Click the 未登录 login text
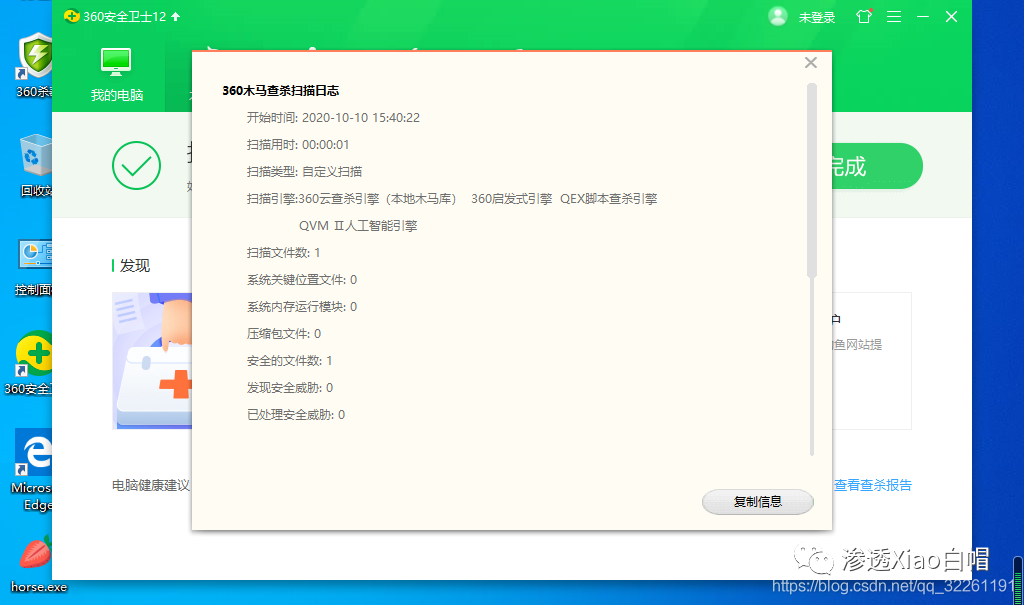Viewport: 1024px width, 605px height. tap(817, 18)
